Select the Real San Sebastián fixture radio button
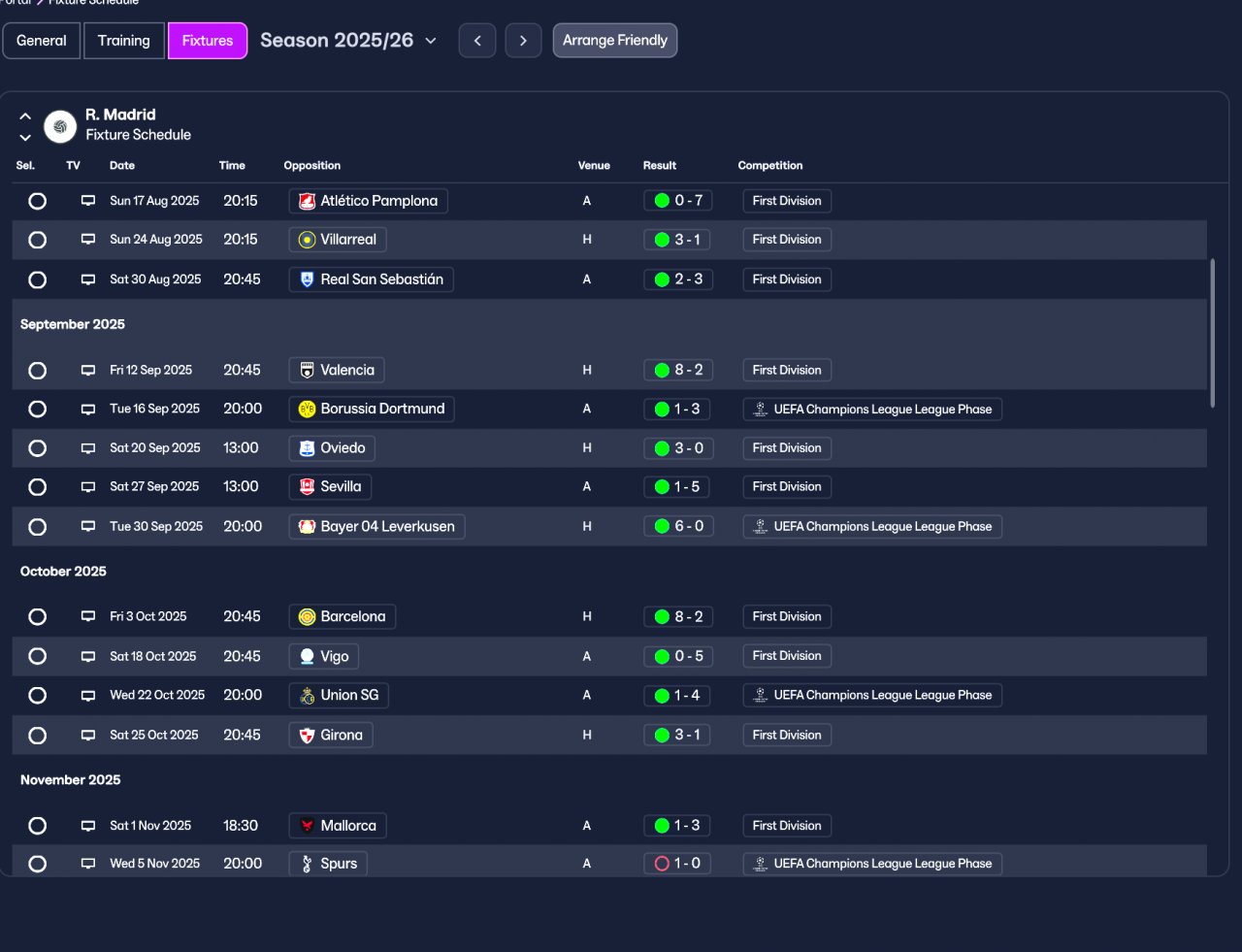This screenshot has width=1242, height=952. coord(38,279)
